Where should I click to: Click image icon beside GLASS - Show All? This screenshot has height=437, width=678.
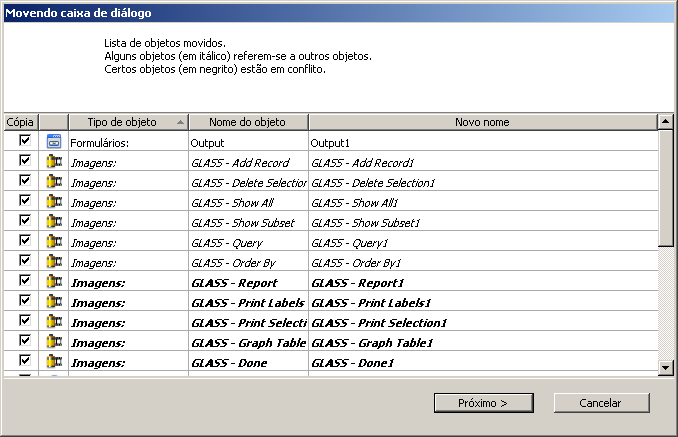click(x=54, y=202)
